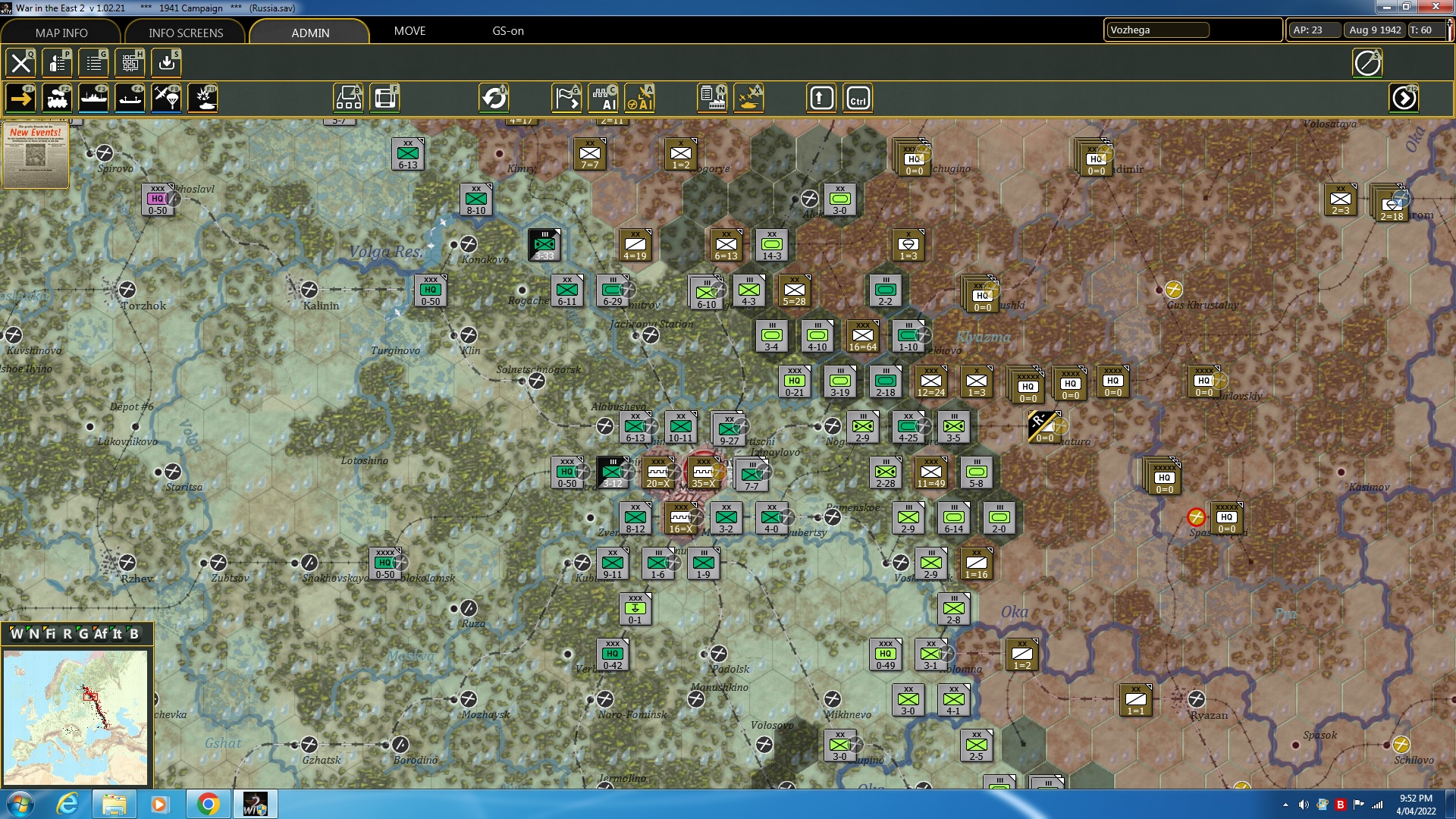Click the Rzhev rail depot marker

[x=127, y=563]
